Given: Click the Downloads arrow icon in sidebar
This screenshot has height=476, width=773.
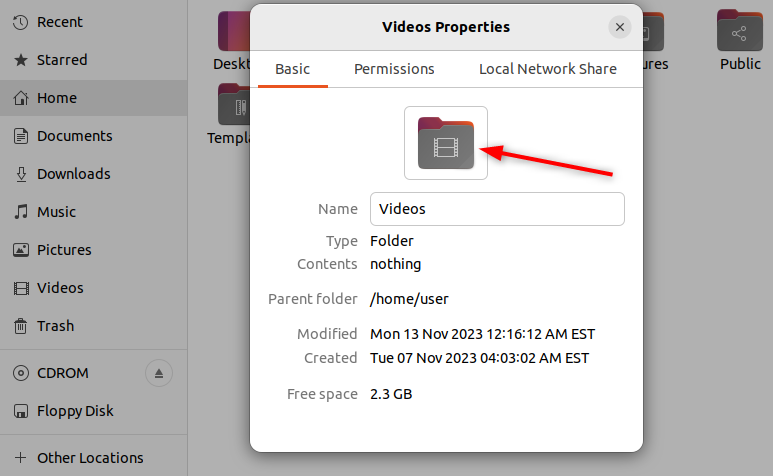Looking at the screenshot, I should coord(20,174).
